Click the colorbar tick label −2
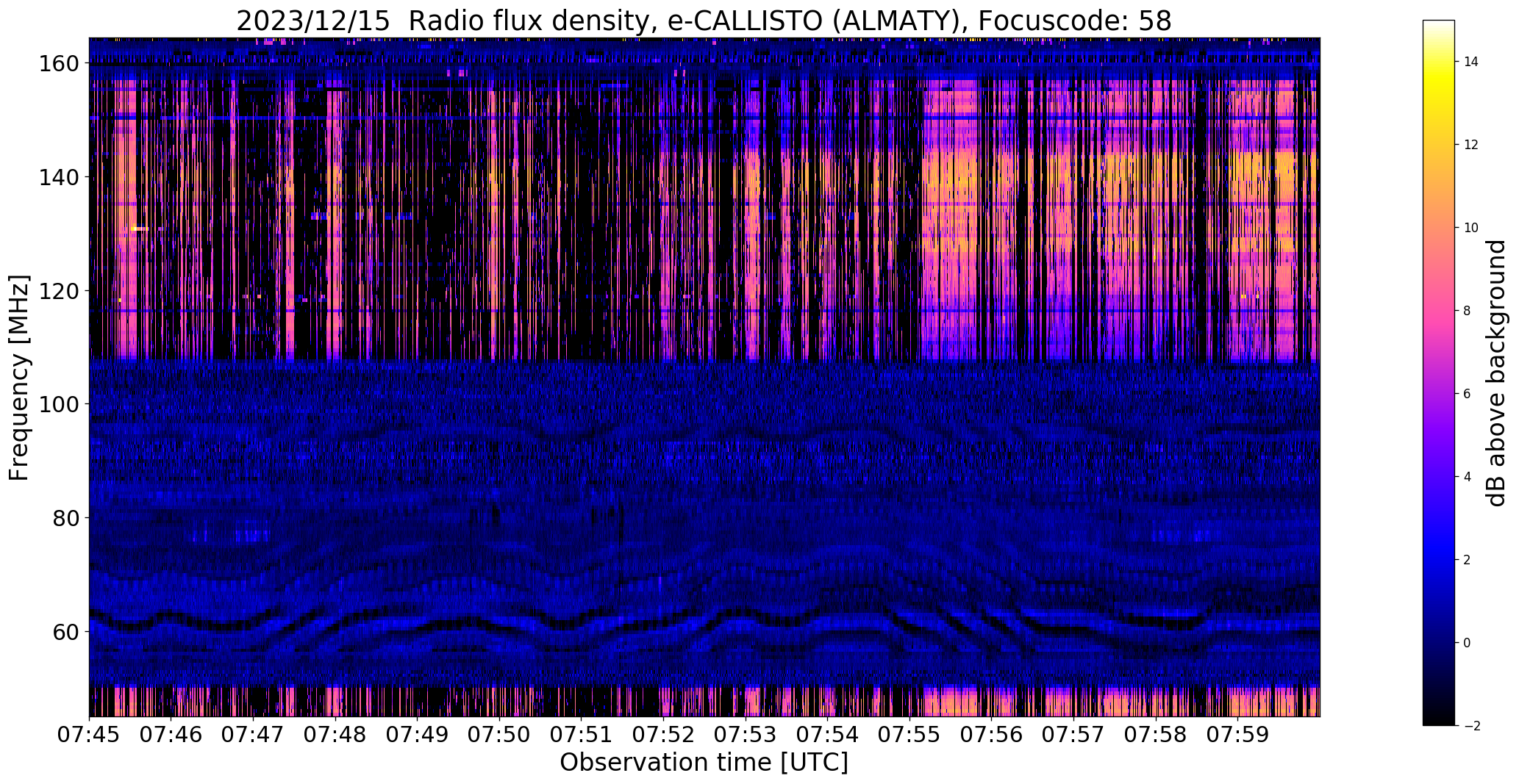This screenshot has height=784, width=1519. click(x=1471, y=726)
